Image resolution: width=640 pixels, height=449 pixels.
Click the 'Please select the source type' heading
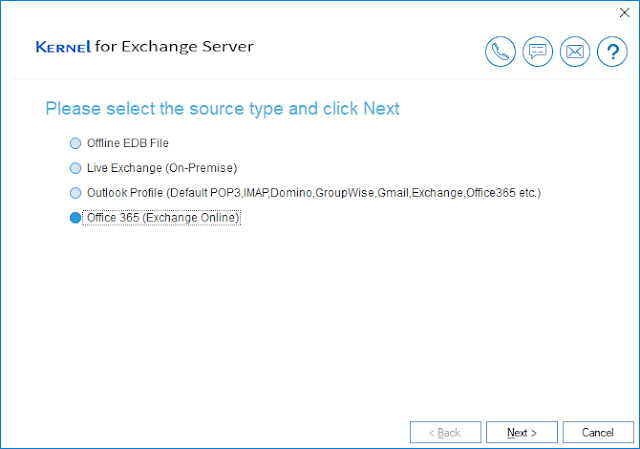point(223,108)
